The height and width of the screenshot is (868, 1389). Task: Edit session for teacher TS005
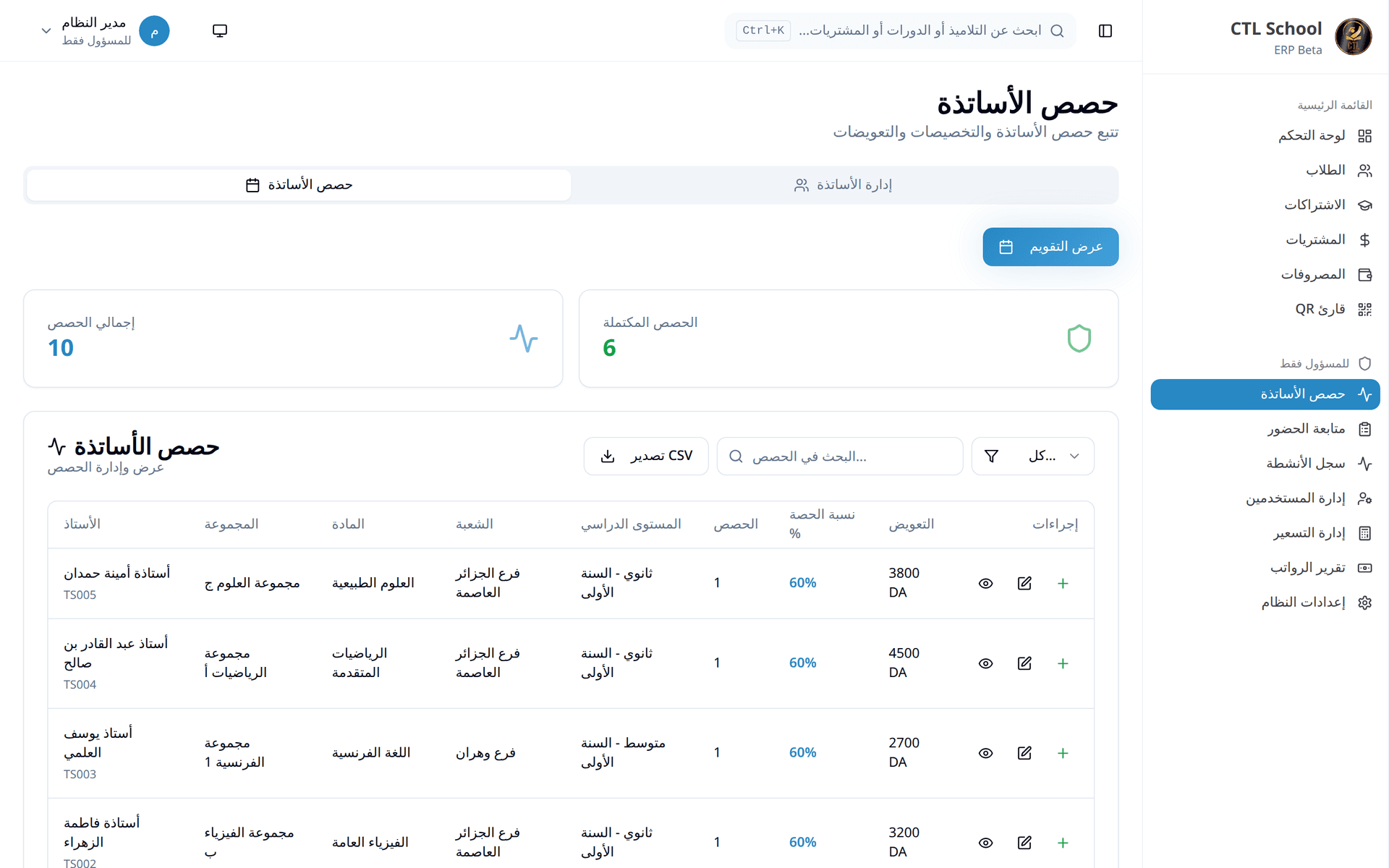pyautogui.click(x=1024, y=583)
